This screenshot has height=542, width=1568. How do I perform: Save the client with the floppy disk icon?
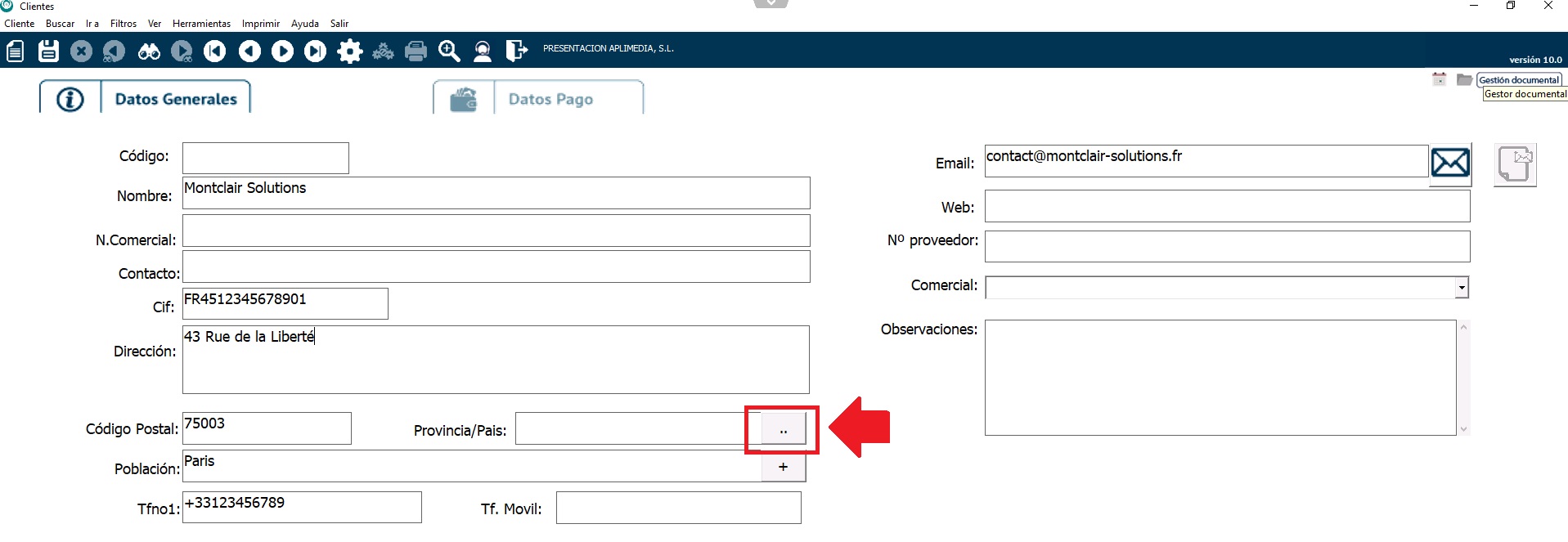point(48,52)
